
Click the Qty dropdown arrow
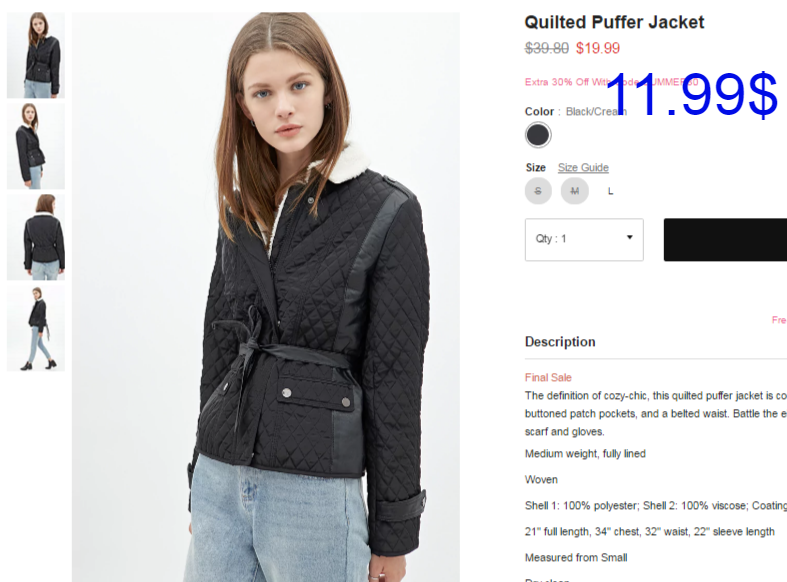[629, 237]
